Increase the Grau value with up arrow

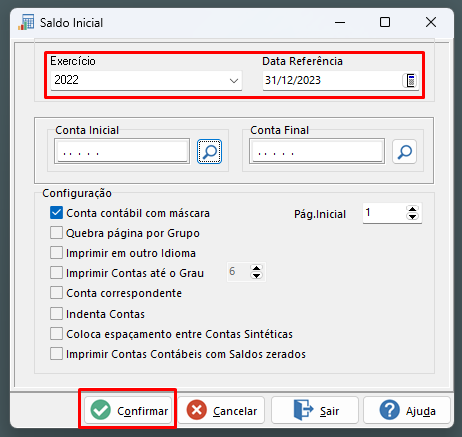pyautogui.click(x=256, y=268)
